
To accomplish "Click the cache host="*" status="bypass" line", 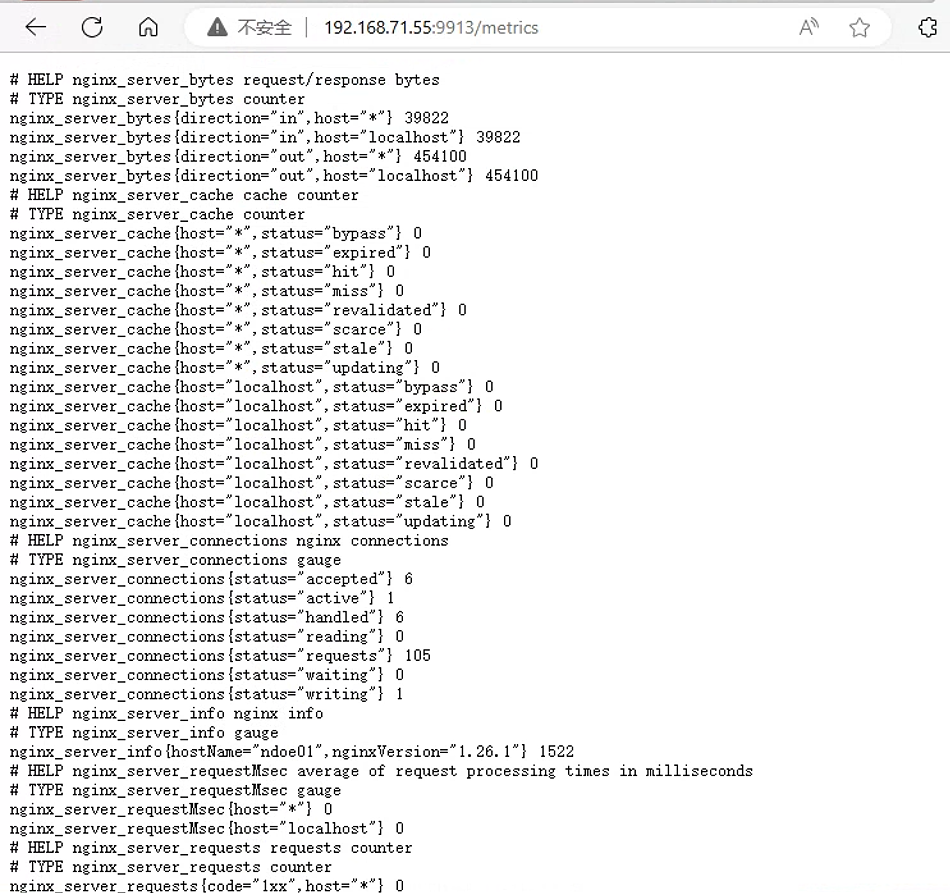I will 216,233.
